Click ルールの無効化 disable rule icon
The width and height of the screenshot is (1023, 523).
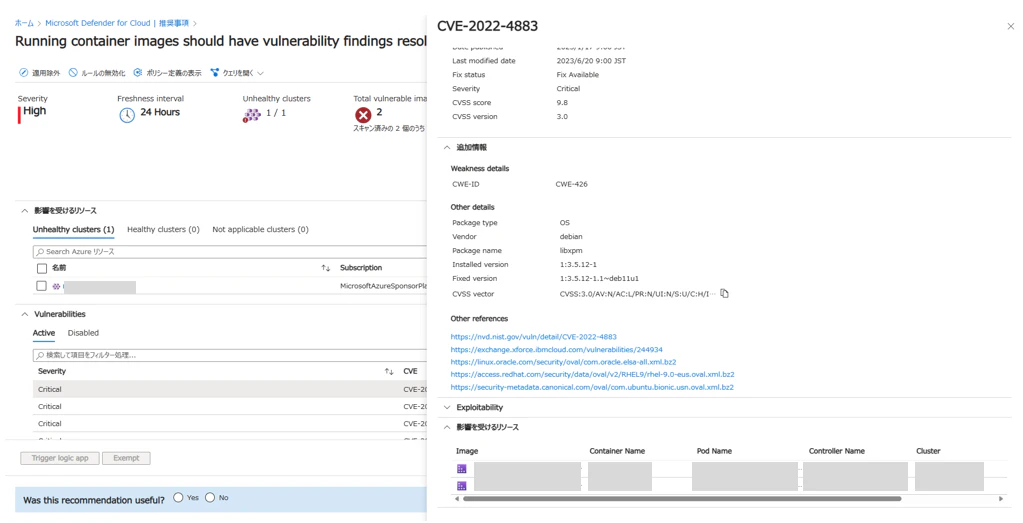(x=73, y=73)
